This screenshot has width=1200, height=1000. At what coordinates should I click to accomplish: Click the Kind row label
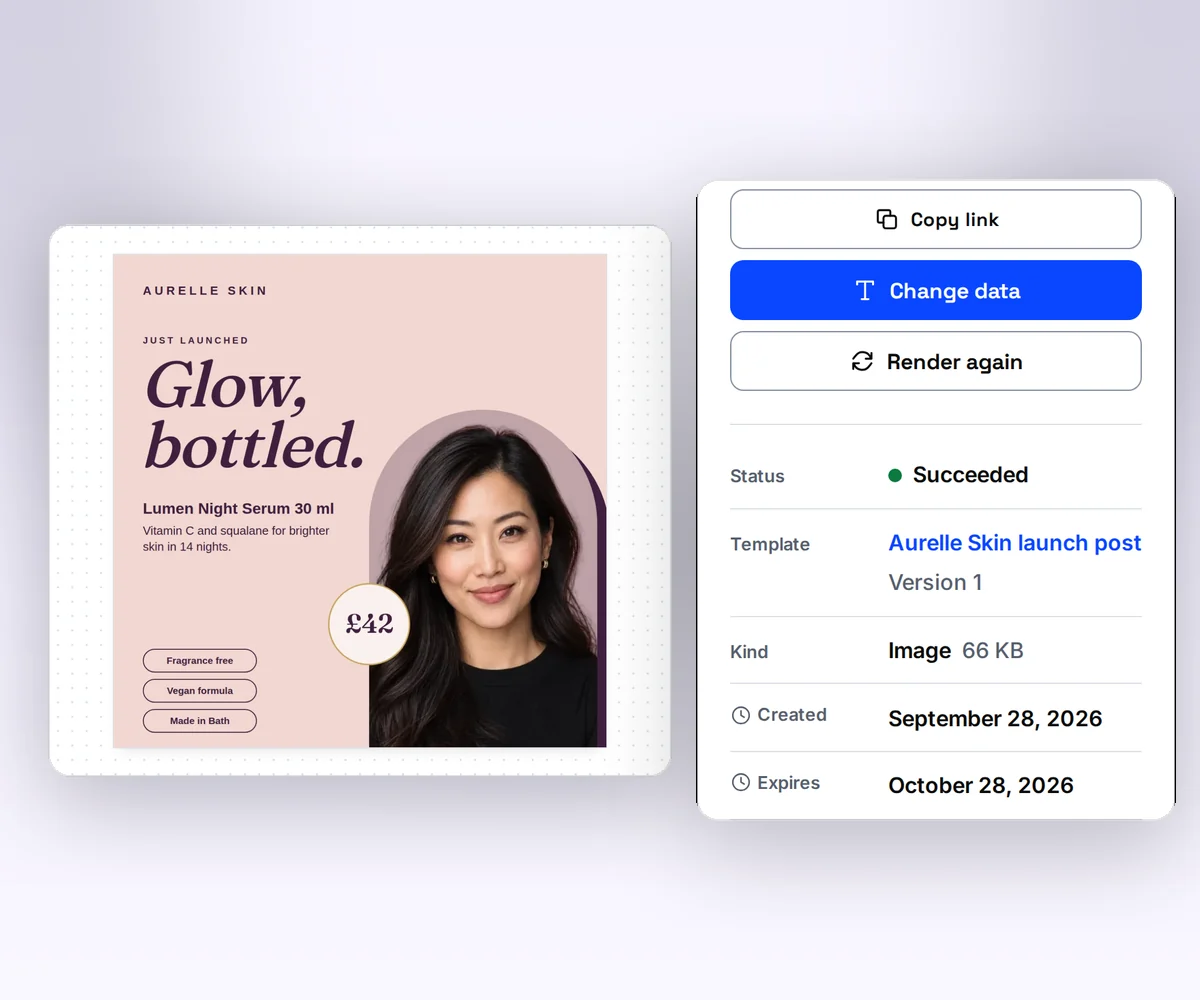(x=749, y=652)
